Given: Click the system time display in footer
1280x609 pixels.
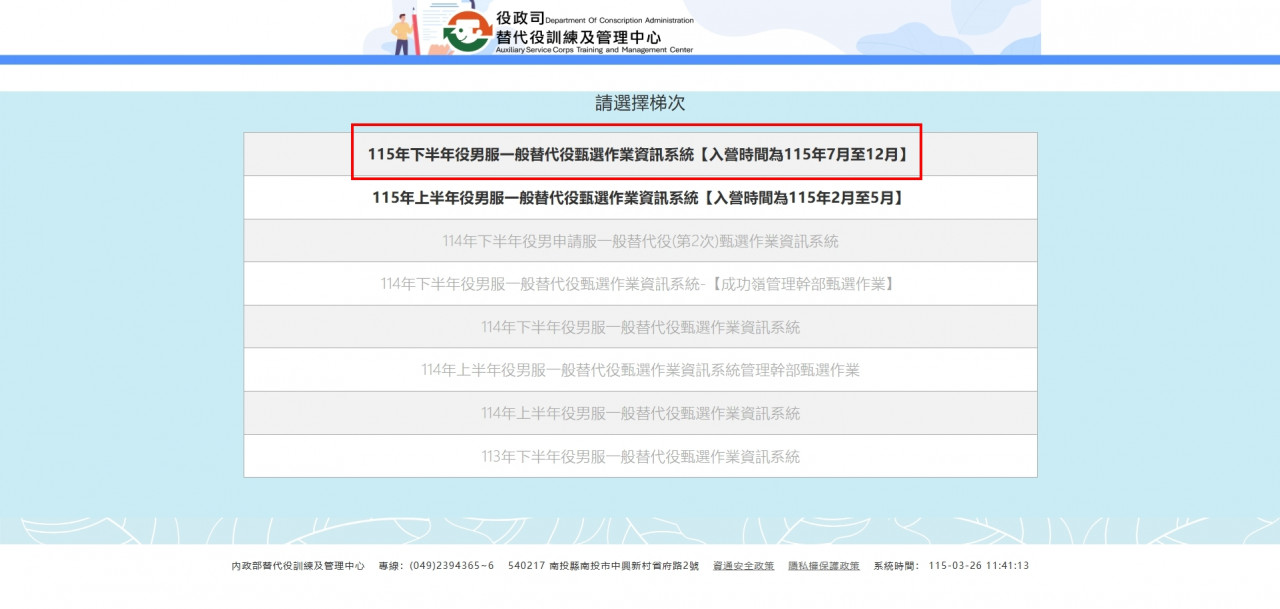Looking at the screenshot, I should (x=951, y=566).
